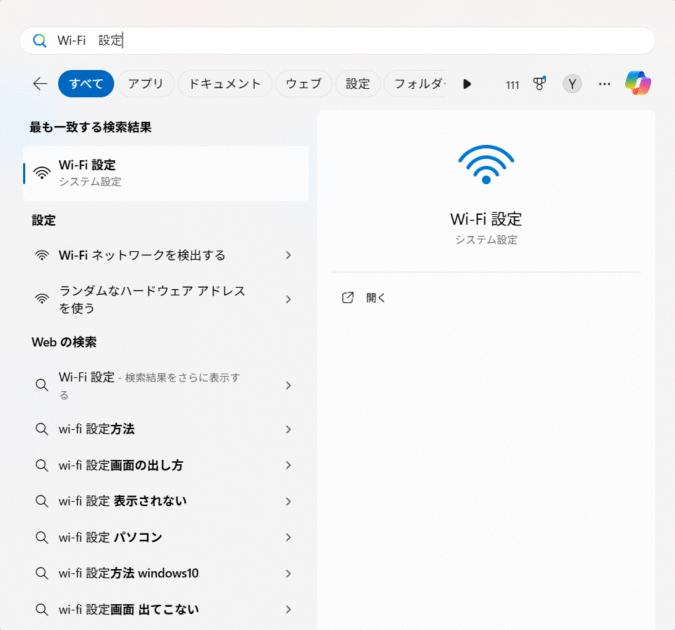675x630 pixels.
Task: Expand chevron for wi-fi 設定画面 出てこない
Action: (288, 609)
